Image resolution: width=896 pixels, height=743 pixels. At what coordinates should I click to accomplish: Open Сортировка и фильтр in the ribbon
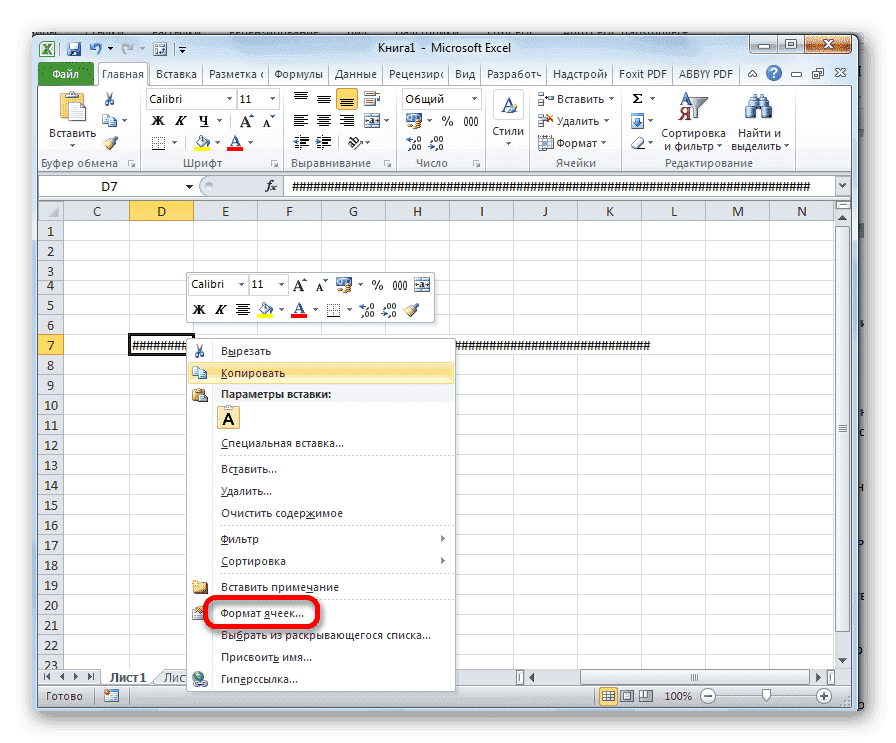click(x=694, y=120)
